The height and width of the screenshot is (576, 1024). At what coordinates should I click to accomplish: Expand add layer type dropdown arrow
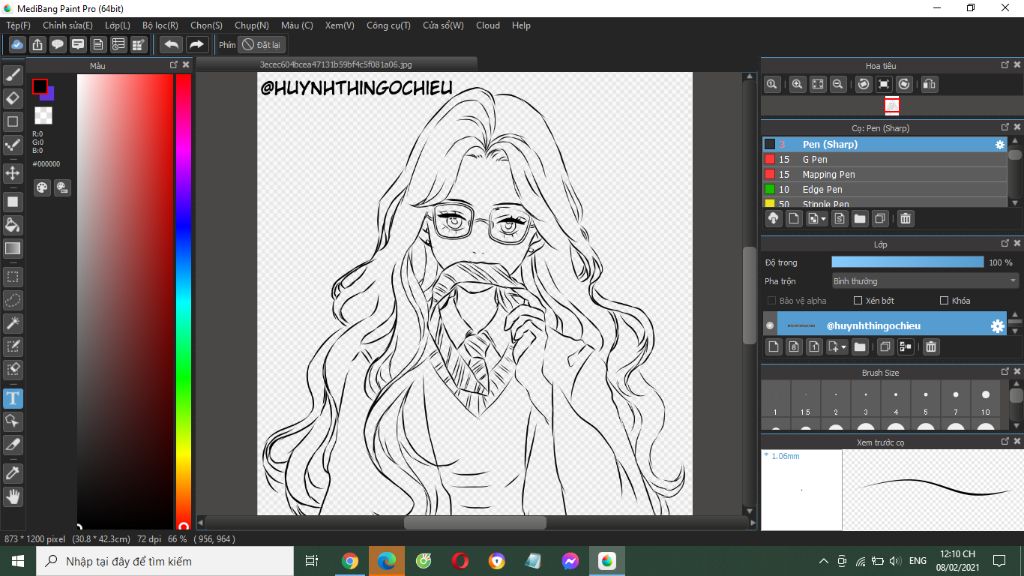click(844, 347)
